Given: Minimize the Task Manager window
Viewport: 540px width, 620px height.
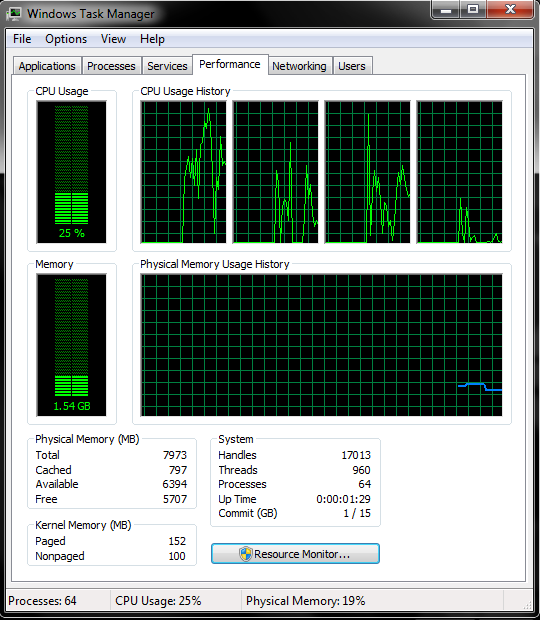Looking at the screenshot, I should 446,9.
